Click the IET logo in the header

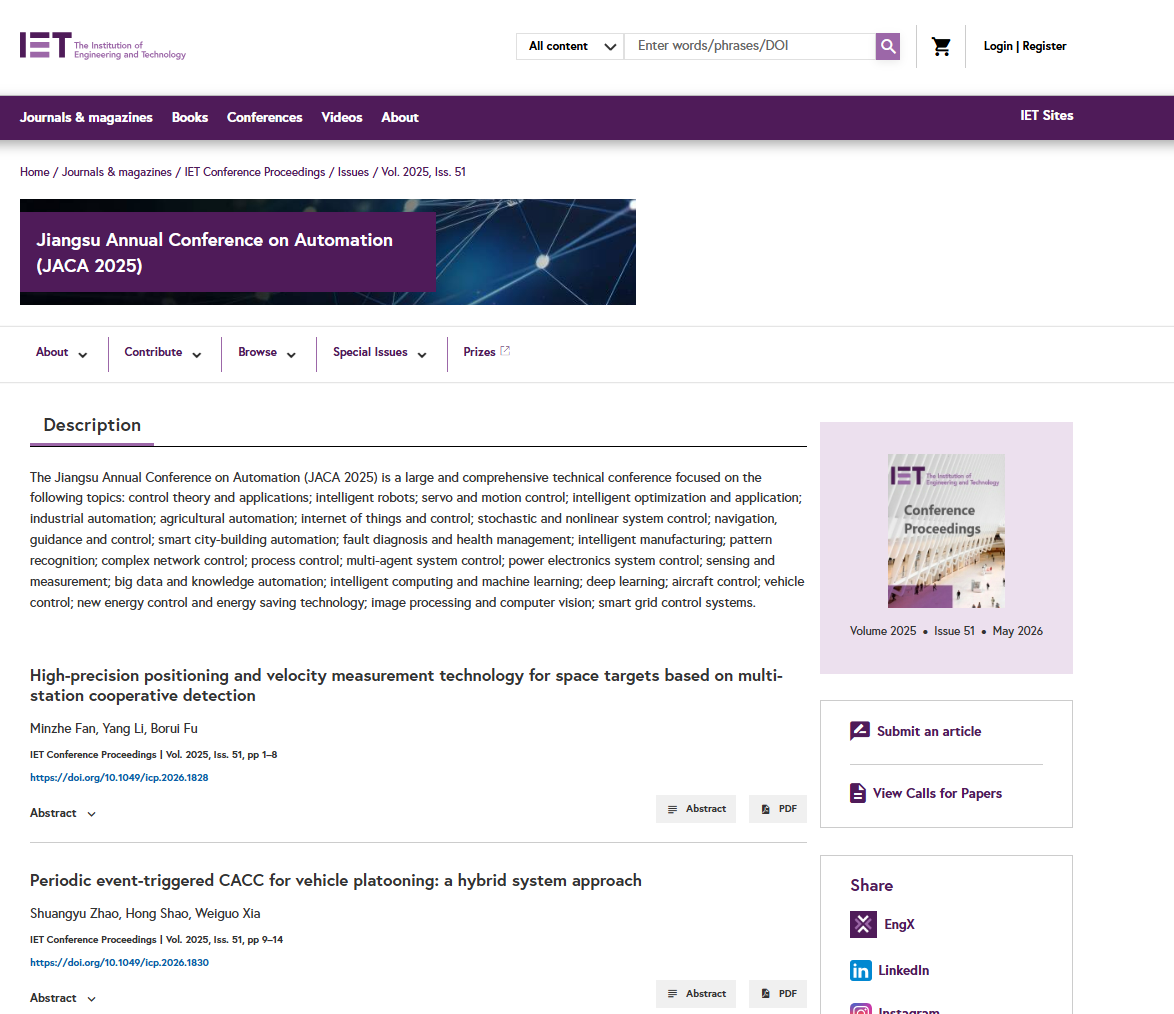(x=103, y=46)
